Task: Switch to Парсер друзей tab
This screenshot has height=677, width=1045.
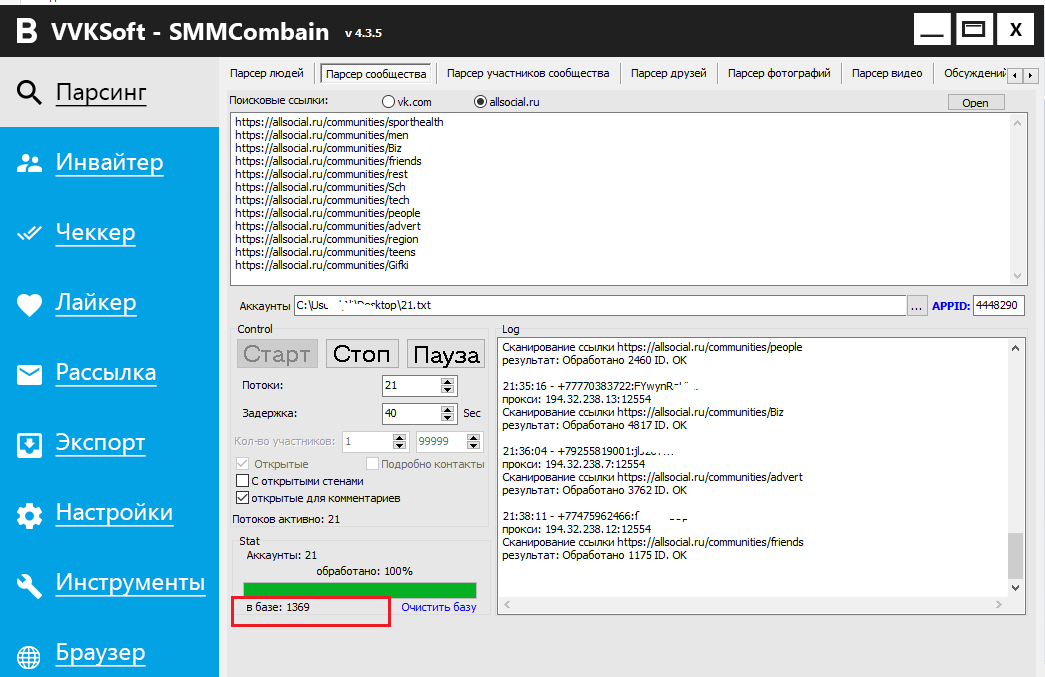Action: click(x=668, y=73)
